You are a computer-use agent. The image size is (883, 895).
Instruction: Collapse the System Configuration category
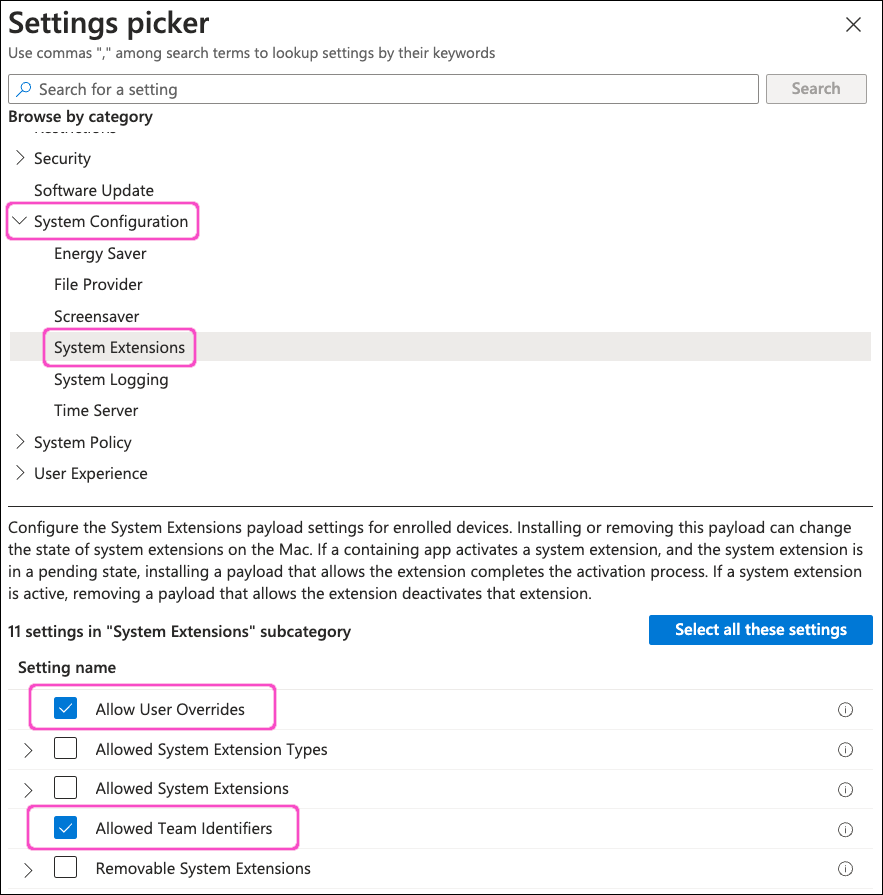point(21,221)
